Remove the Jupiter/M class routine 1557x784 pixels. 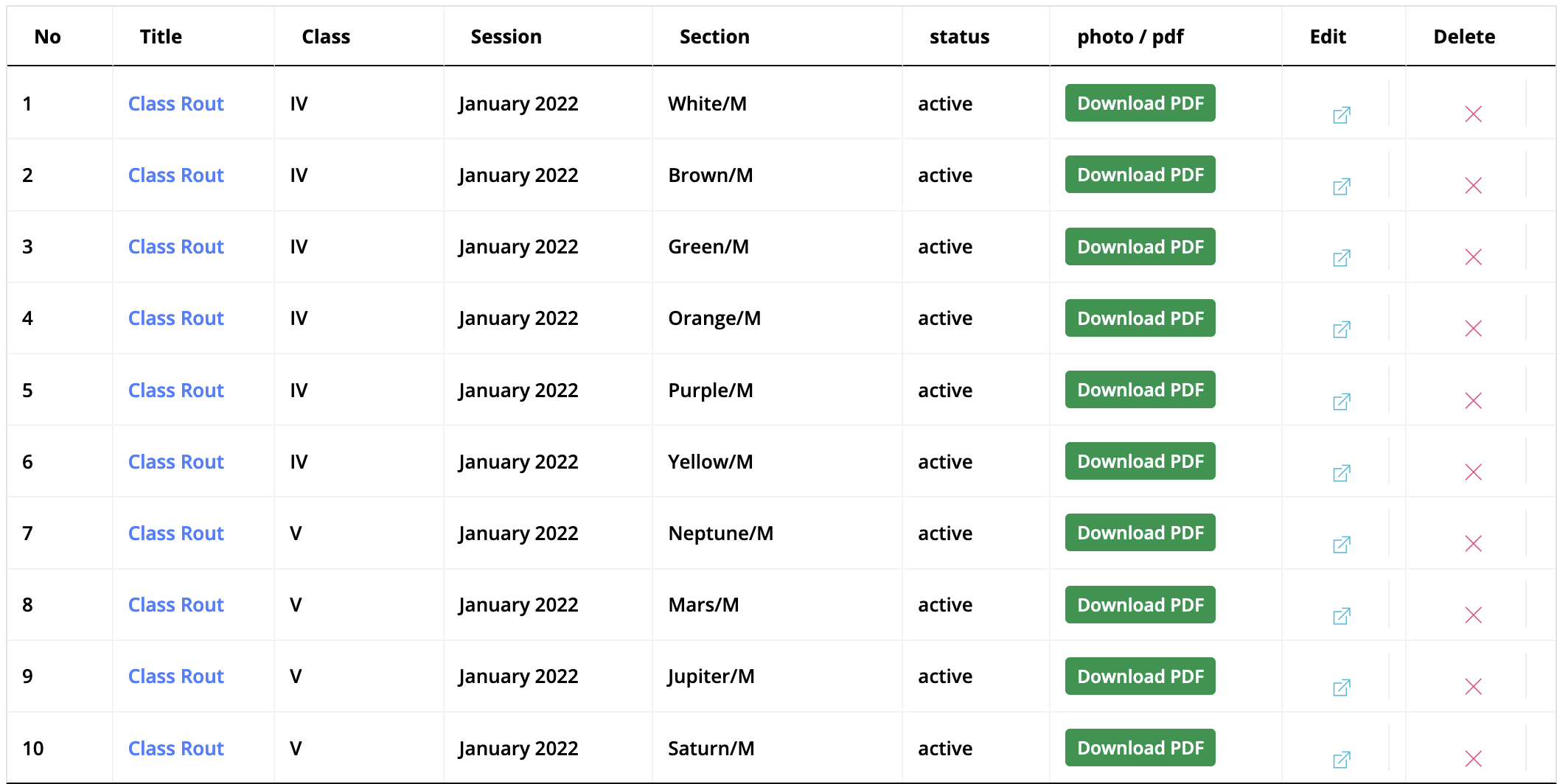coord(1473,687)
